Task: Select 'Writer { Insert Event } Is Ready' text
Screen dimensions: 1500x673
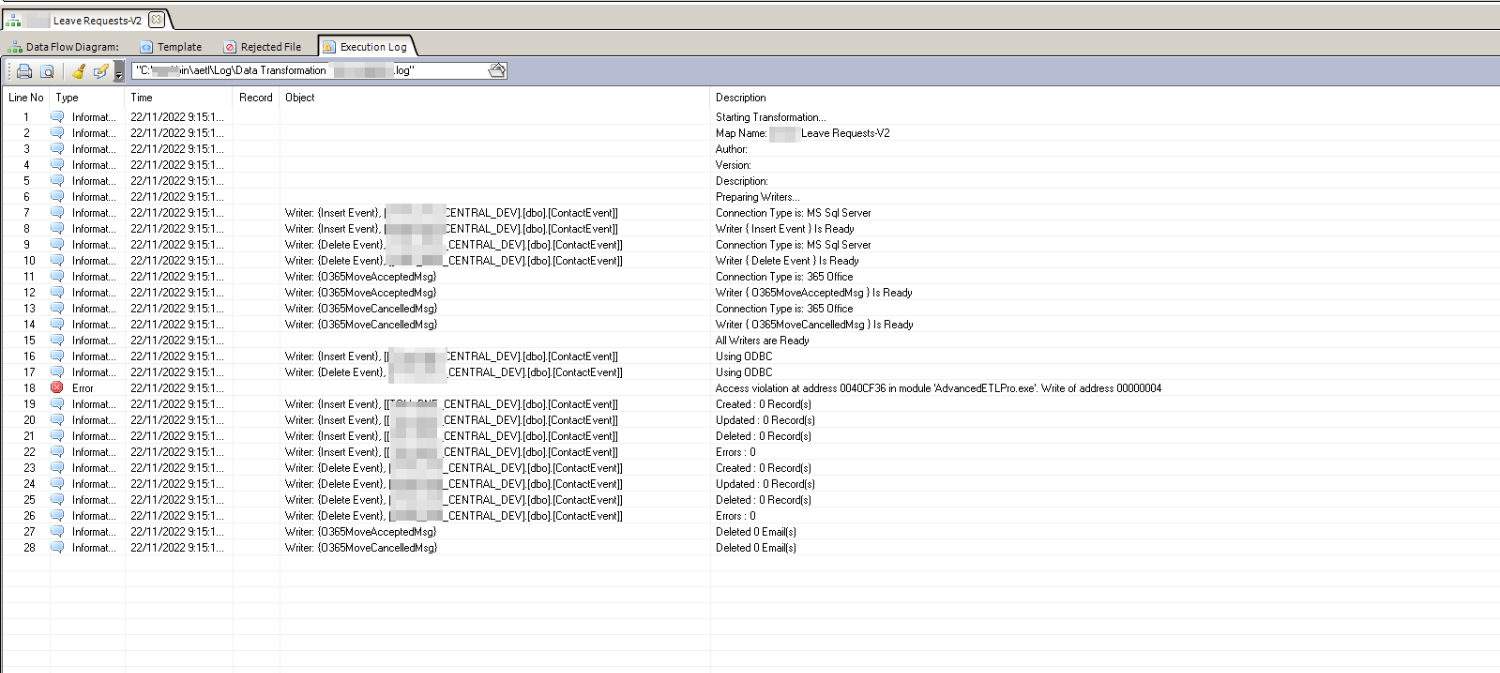Action: [785, 229]
